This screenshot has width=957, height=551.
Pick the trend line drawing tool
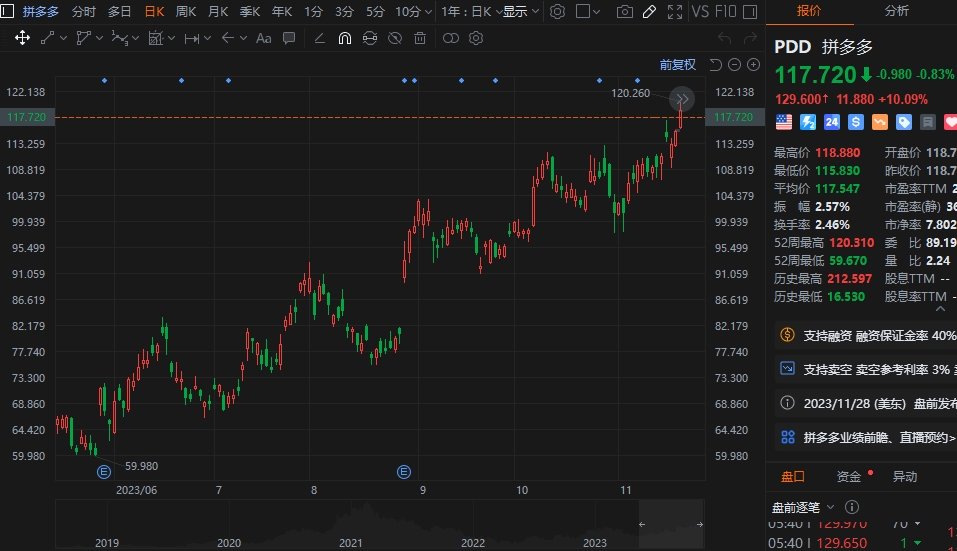tap(47, 38)
